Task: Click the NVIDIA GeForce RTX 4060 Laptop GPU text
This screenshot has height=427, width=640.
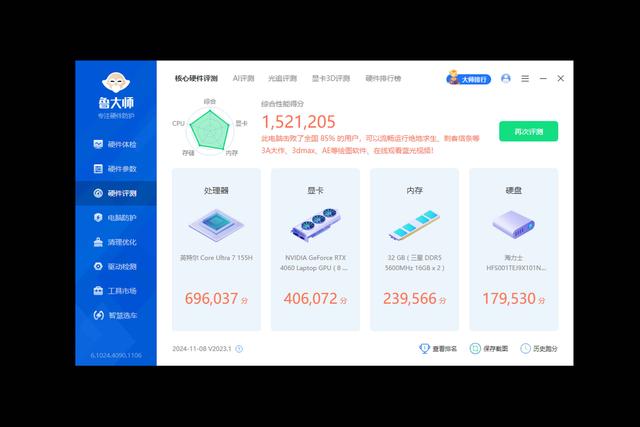Action: 316,263
